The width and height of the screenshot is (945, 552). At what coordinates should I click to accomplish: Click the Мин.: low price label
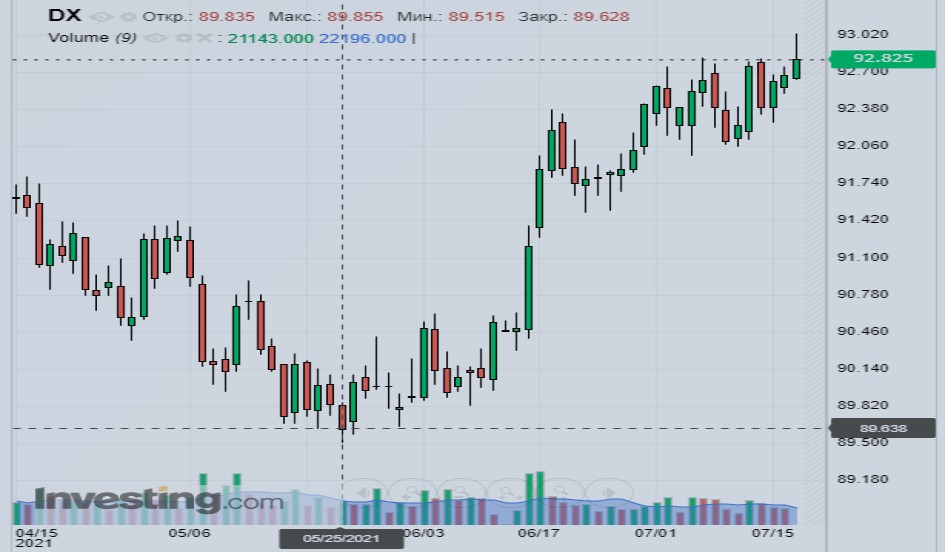[x=420, y=16]
